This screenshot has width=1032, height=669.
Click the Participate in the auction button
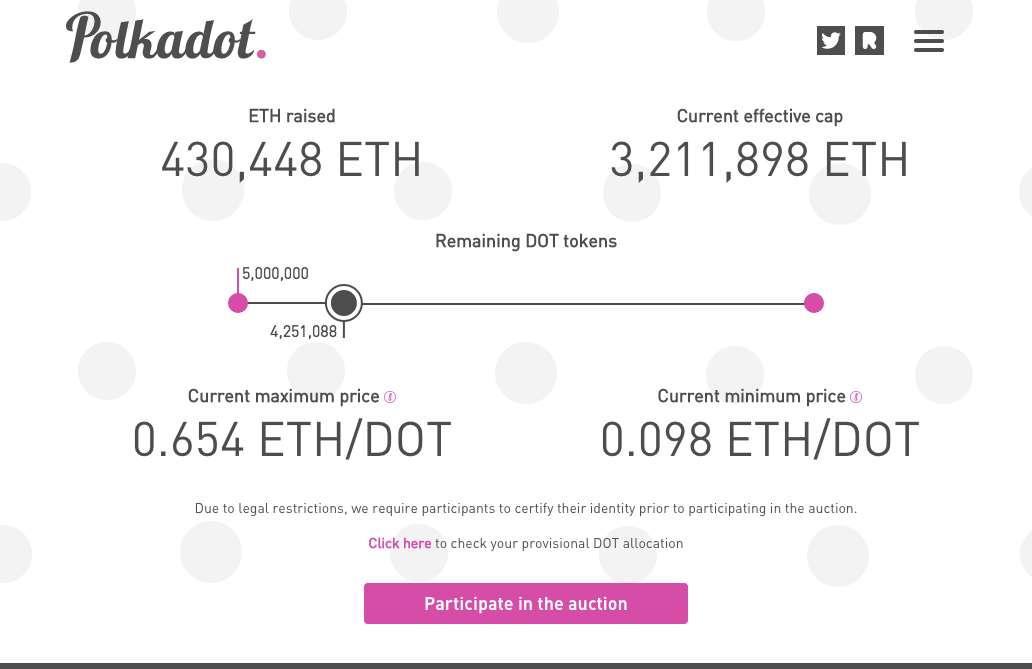coord(526,603)
